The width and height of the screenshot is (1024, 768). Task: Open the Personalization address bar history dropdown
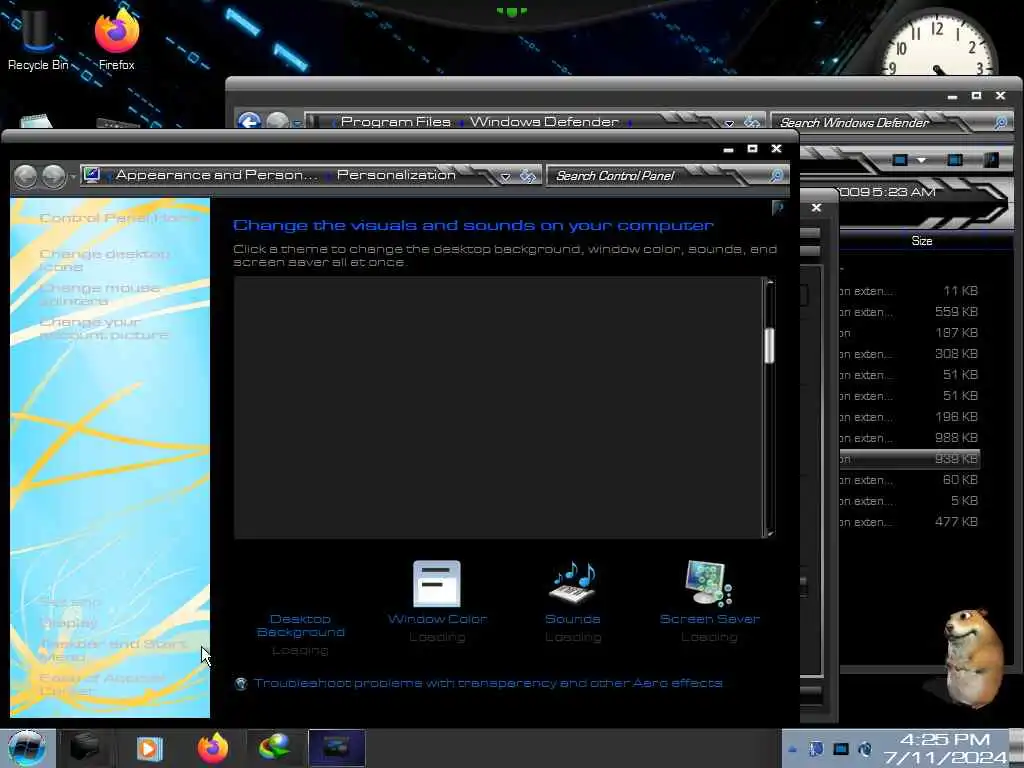505,176
